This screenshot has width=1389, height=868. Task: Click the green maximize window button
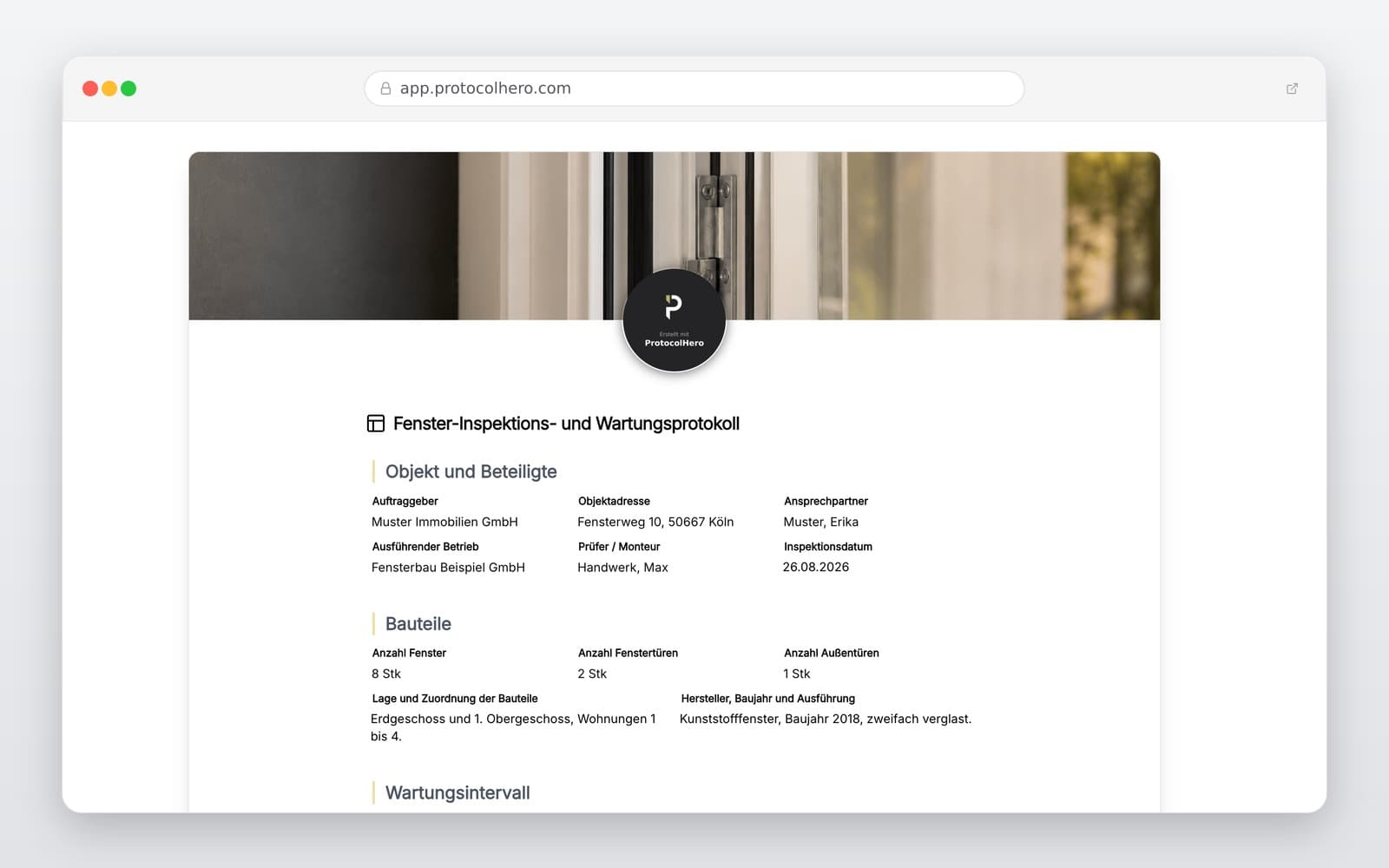pyautogui.click(x=128, y=89)
